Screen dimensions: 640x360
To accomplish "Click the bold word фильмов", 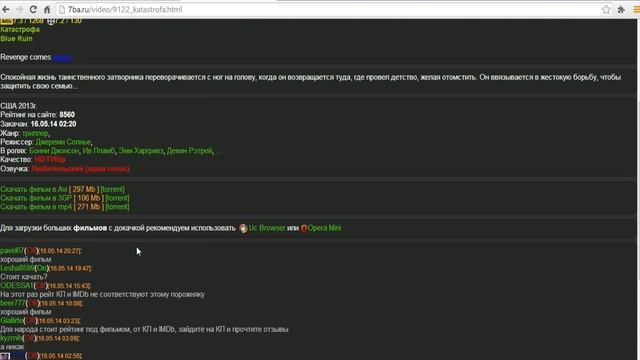I will [90, 228].
